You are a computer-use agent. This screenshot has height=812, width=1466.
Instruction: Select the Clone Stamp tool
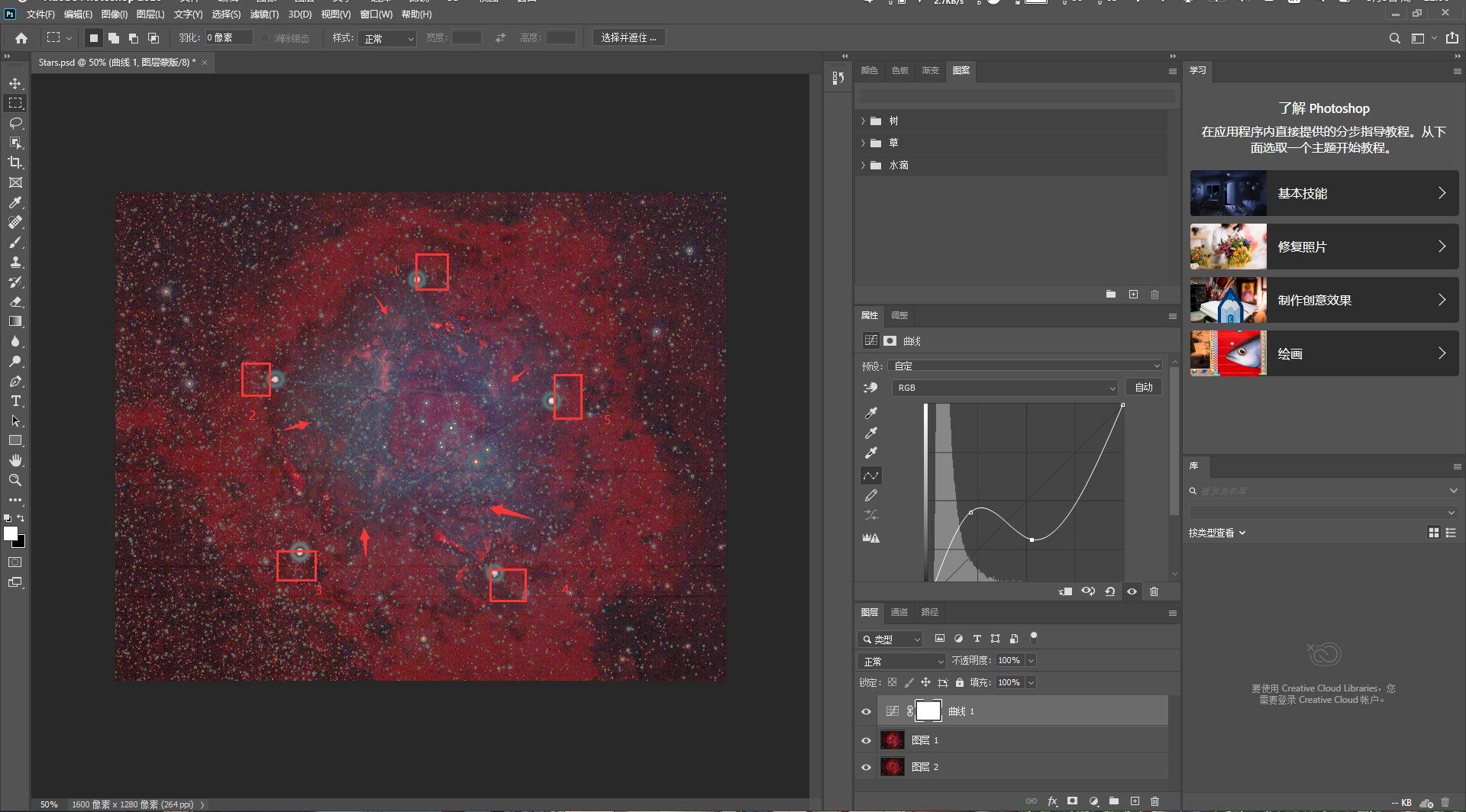[15, 262]
